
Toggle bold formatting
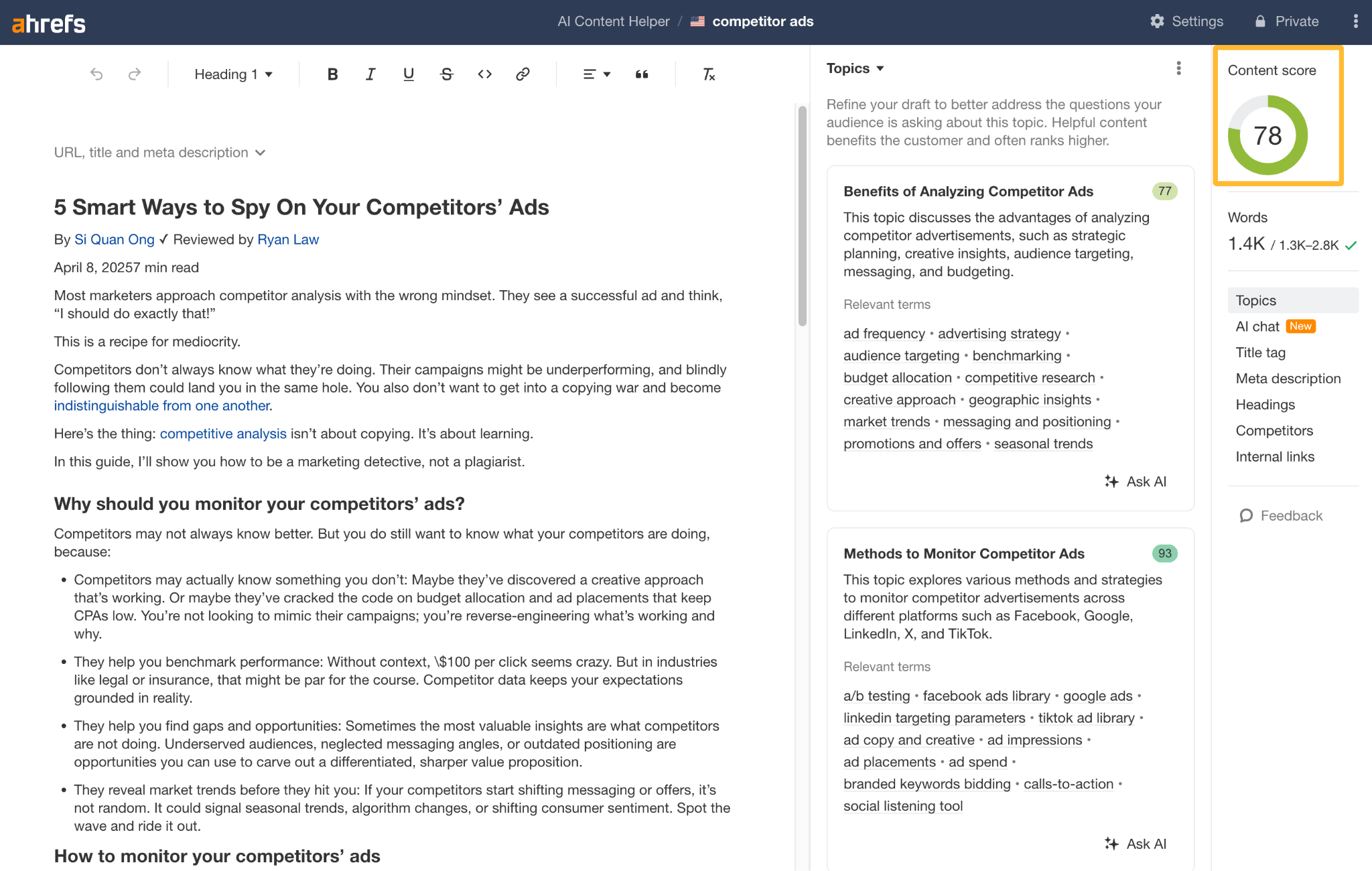pos(332,74)
